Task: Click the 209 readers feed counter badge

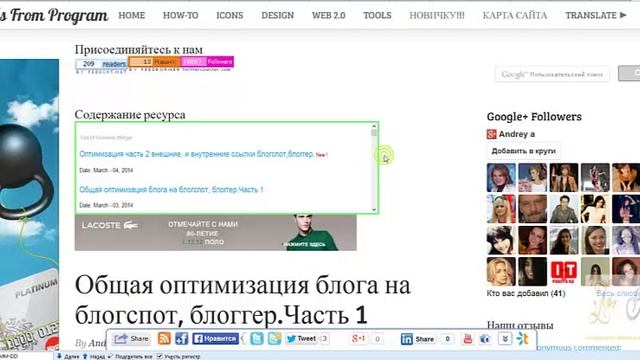Action: click(101, 64)
